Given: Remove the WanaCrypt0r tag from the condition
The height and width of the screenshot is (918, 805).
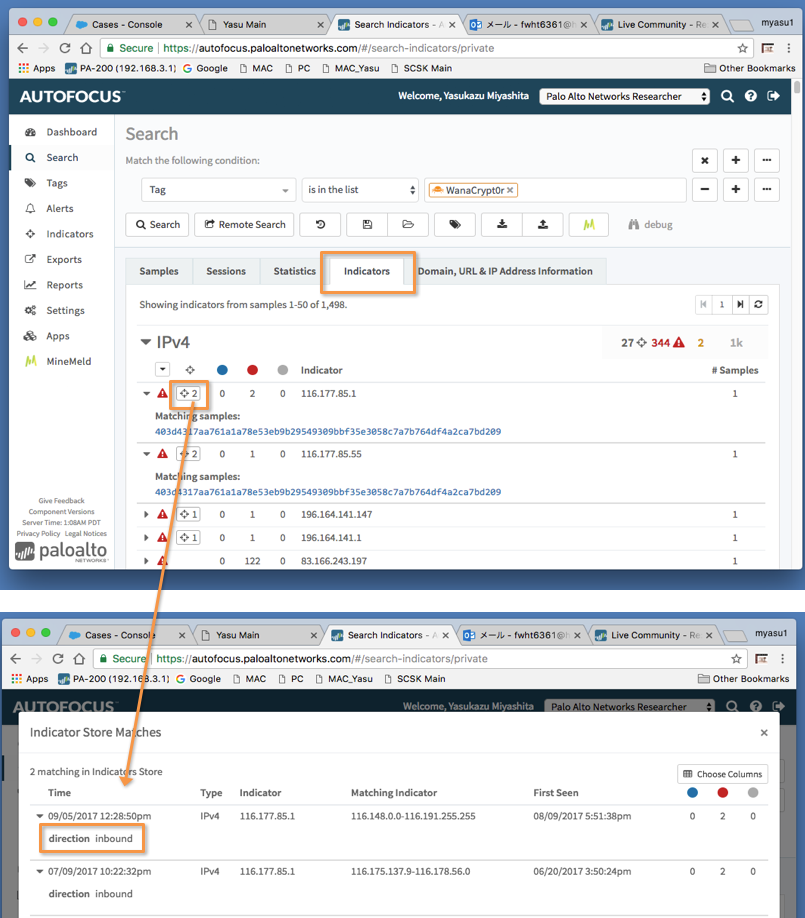Looking at the screenshot, I should pos(510,190).
